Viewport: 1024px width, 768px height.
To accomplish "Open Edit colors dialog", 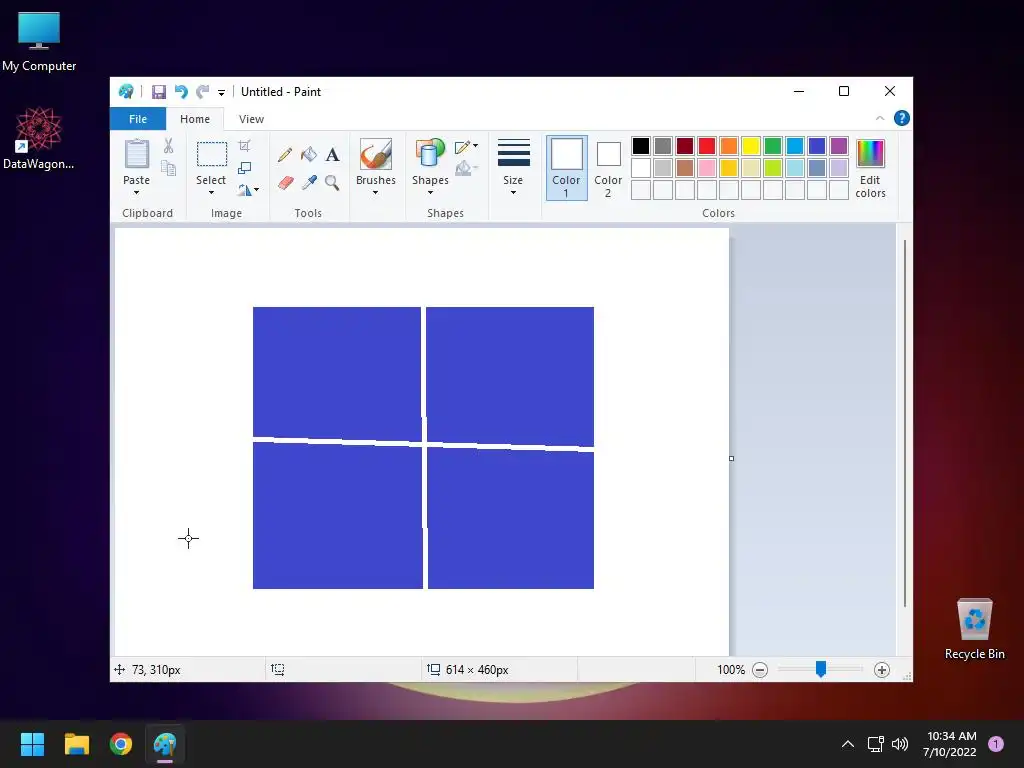I will (x=870, y=167).
